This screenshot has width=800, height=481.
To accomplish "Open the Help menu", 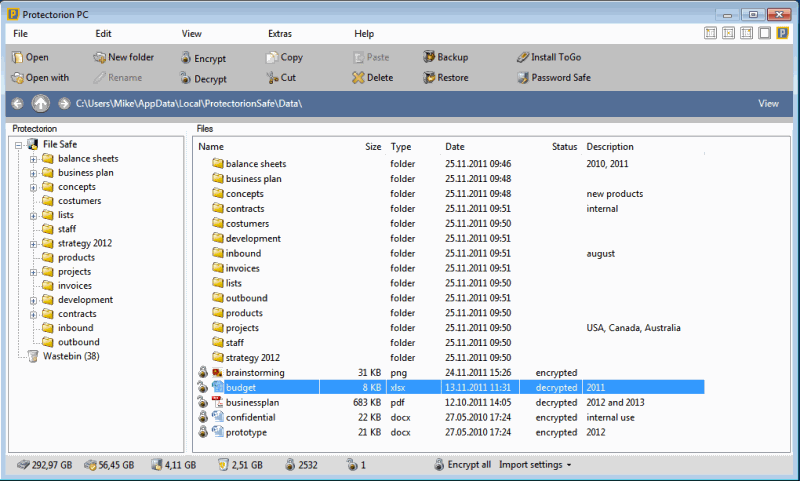I will tap(364, 34).
